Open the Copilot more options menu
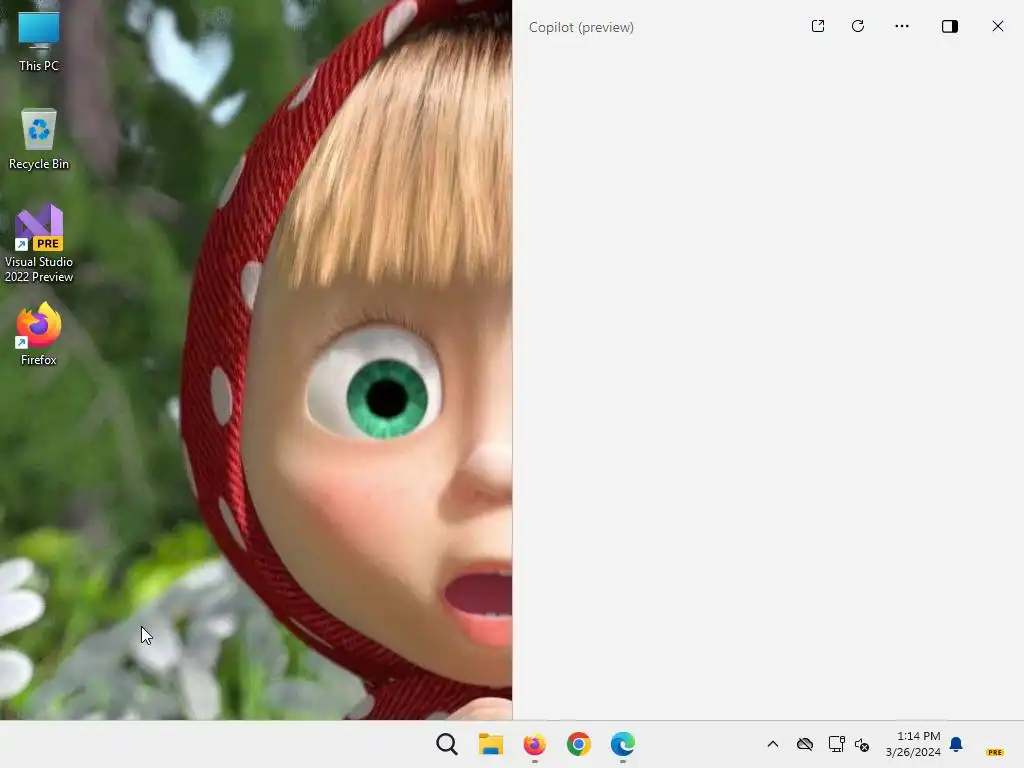 pyautogui.click(x=902, y=26)
